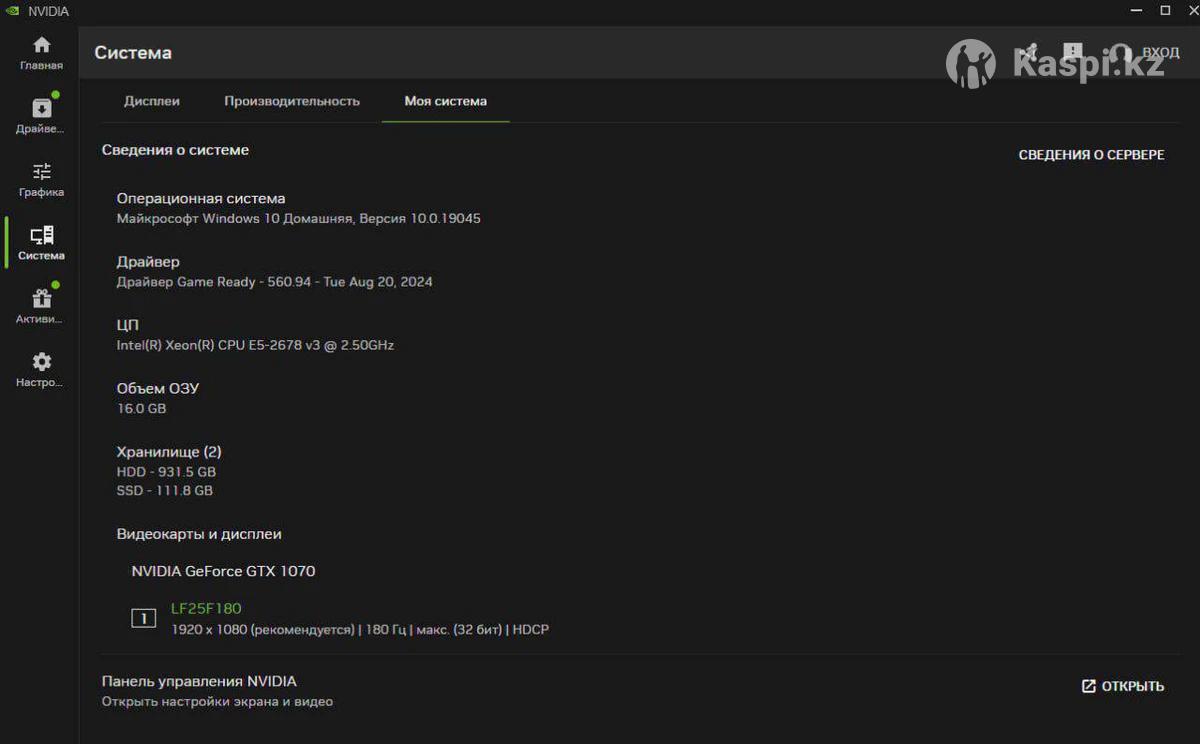Switch to the Производительность tab
The height and width of the screenshot is (744, 1200).
pyautogui.click(x=292, y=101)
